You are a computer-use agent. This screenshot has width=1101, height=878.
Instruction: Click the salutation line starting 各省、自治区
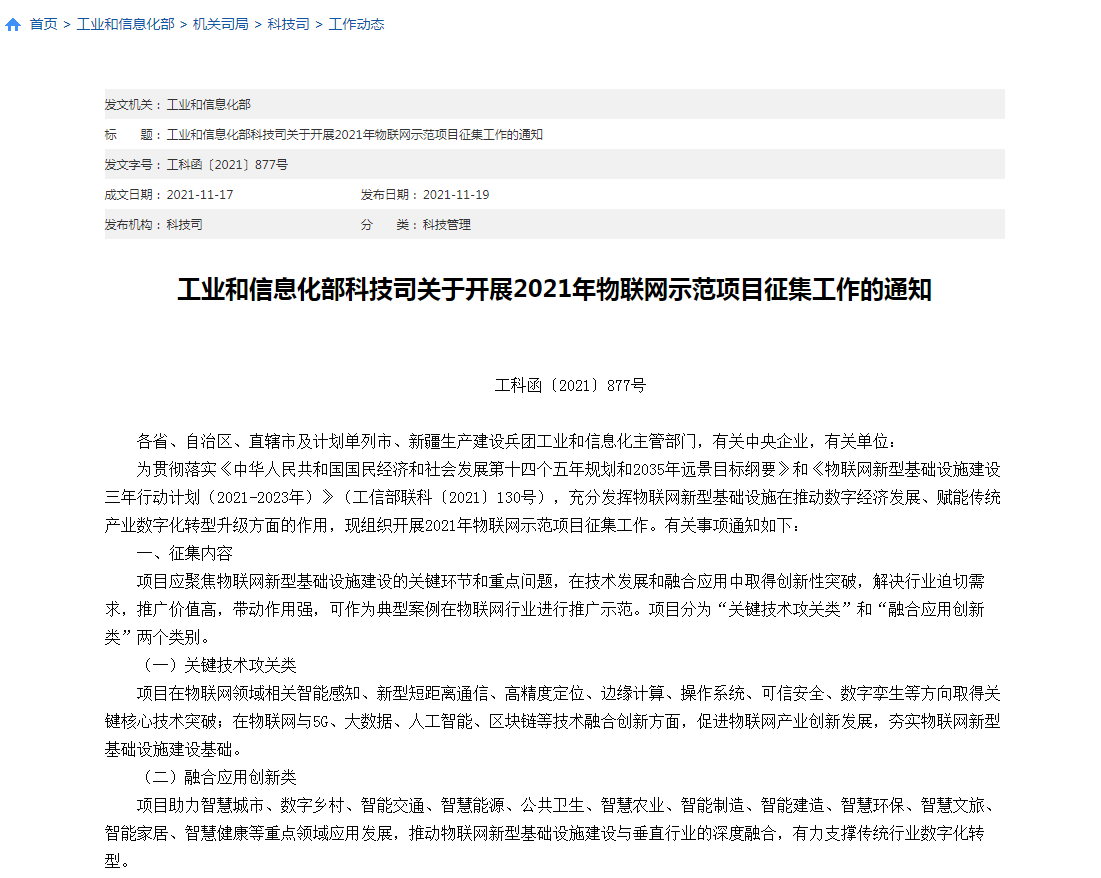pyautogui.click(x=516, y=442)
